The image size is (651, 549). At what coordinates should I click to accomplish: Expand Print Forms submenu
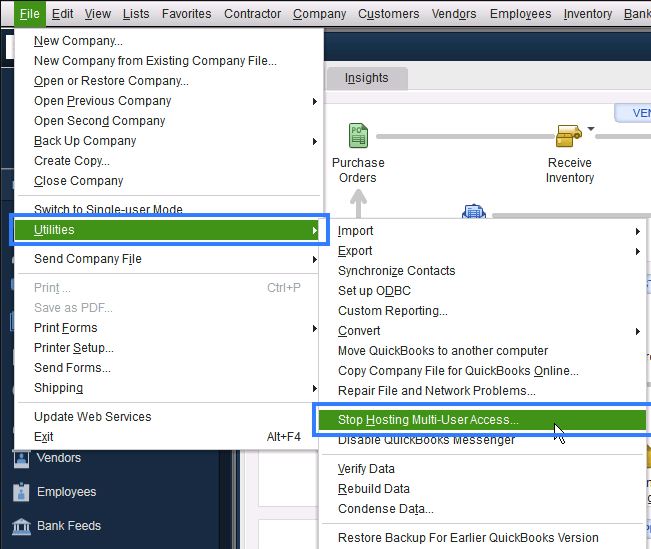pyautogui.click(x=168, y=328)
